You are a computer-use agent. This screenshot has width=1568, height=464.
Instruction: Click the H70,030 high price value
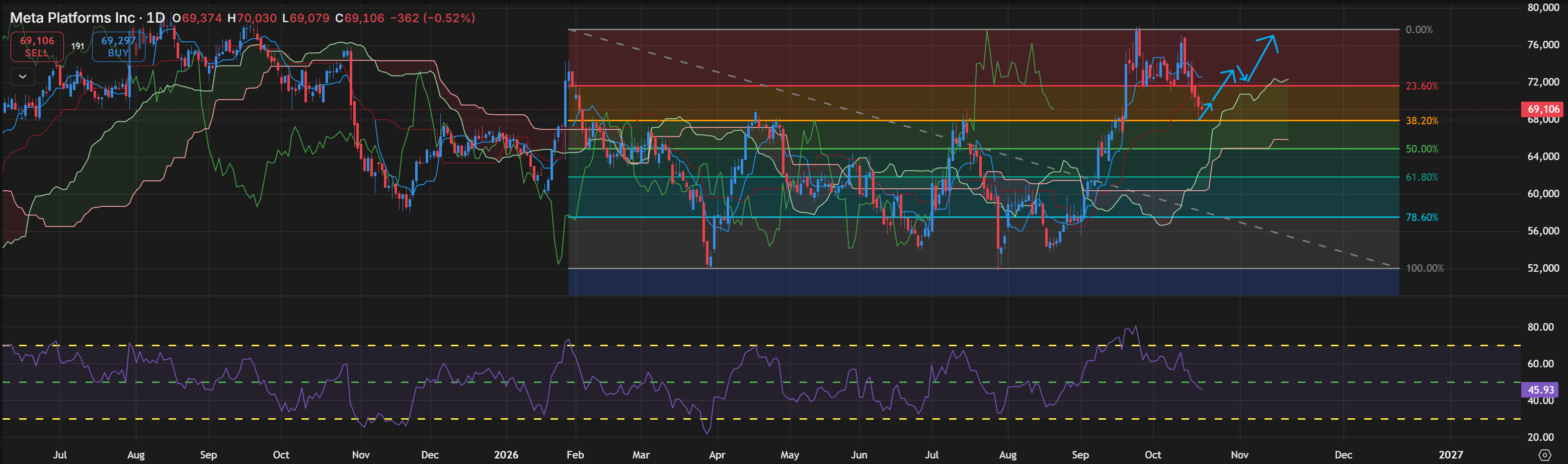tap(252, 18)
